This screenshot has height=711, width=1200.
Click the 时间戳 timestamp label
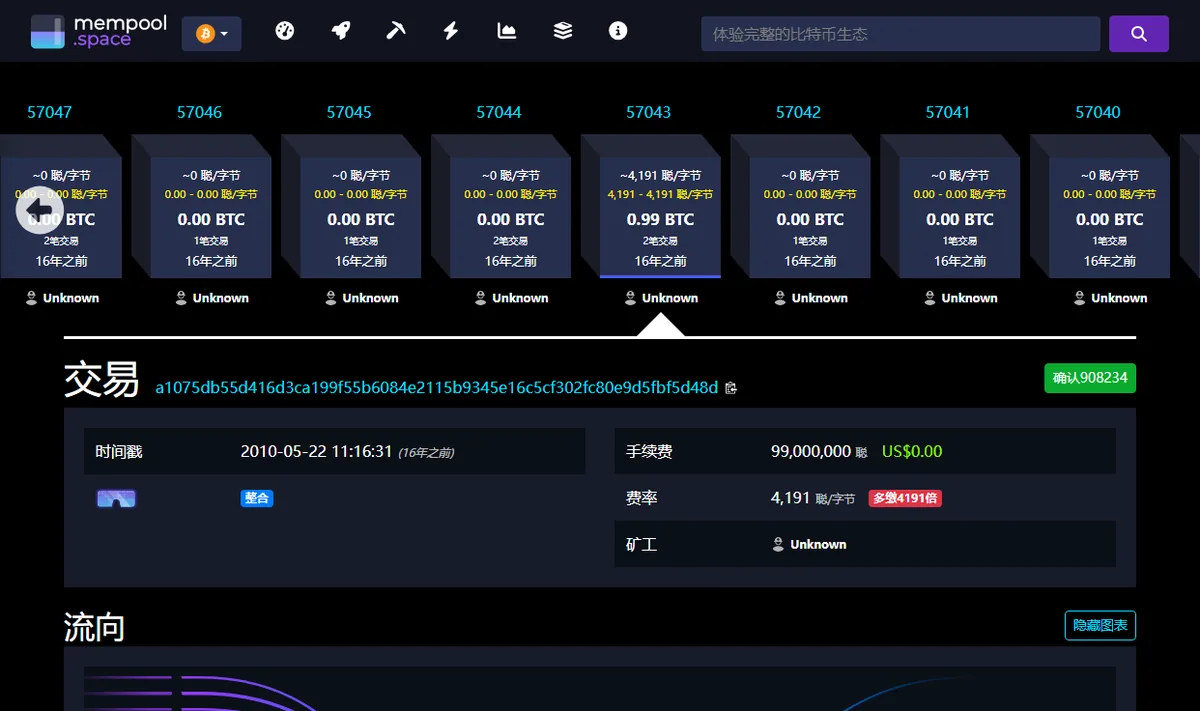(x=119, y=451)
